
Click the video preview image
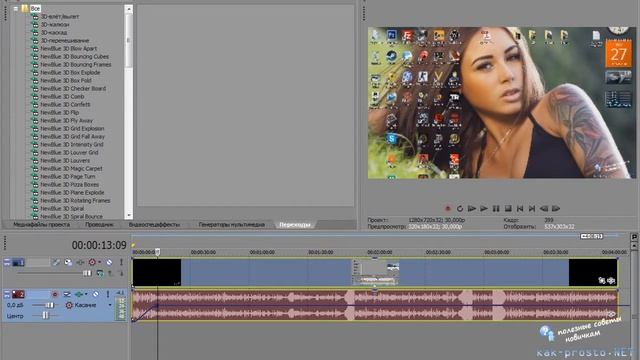click(502, 102)
